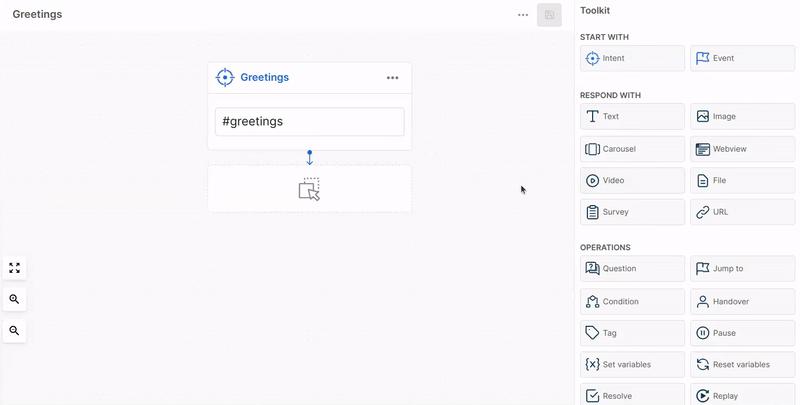Click the Handover operation
This screenshot has height=405, width=800.
pos(742,301)
